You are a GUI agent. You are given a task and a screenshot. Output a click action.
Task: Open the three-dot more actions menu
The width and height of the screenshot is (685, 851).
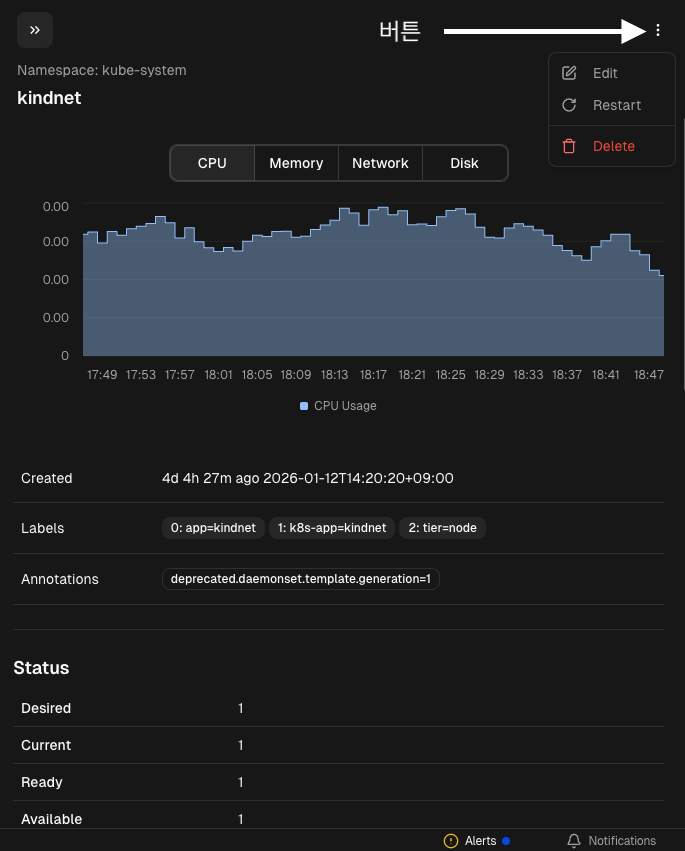point(657,31)
